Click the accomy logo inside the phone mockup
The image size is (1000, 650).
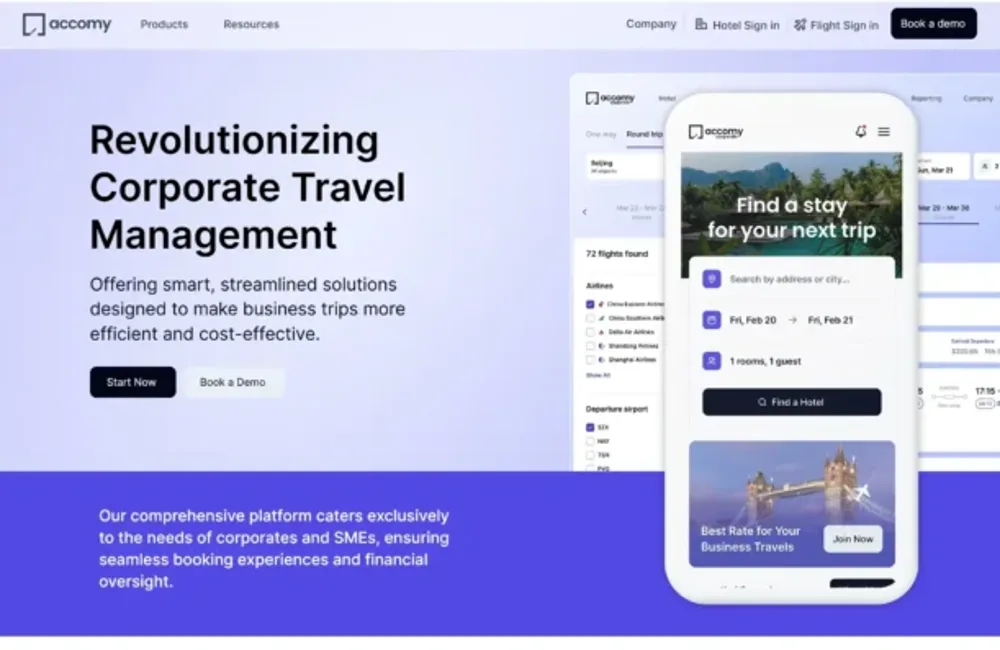coord(716,132)
